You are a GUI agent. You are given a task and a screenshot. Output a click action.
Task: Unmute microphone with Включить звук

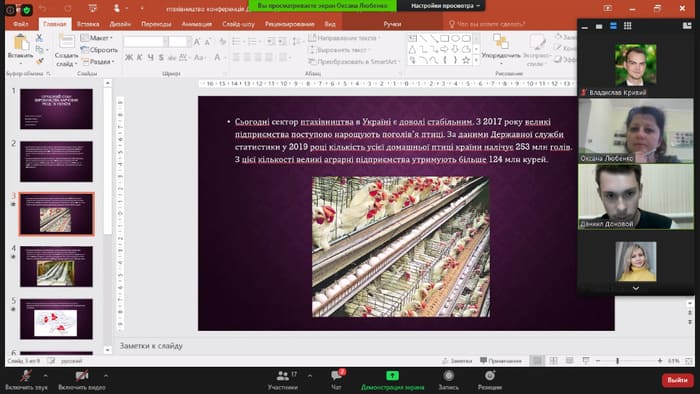tap(26, 380)
